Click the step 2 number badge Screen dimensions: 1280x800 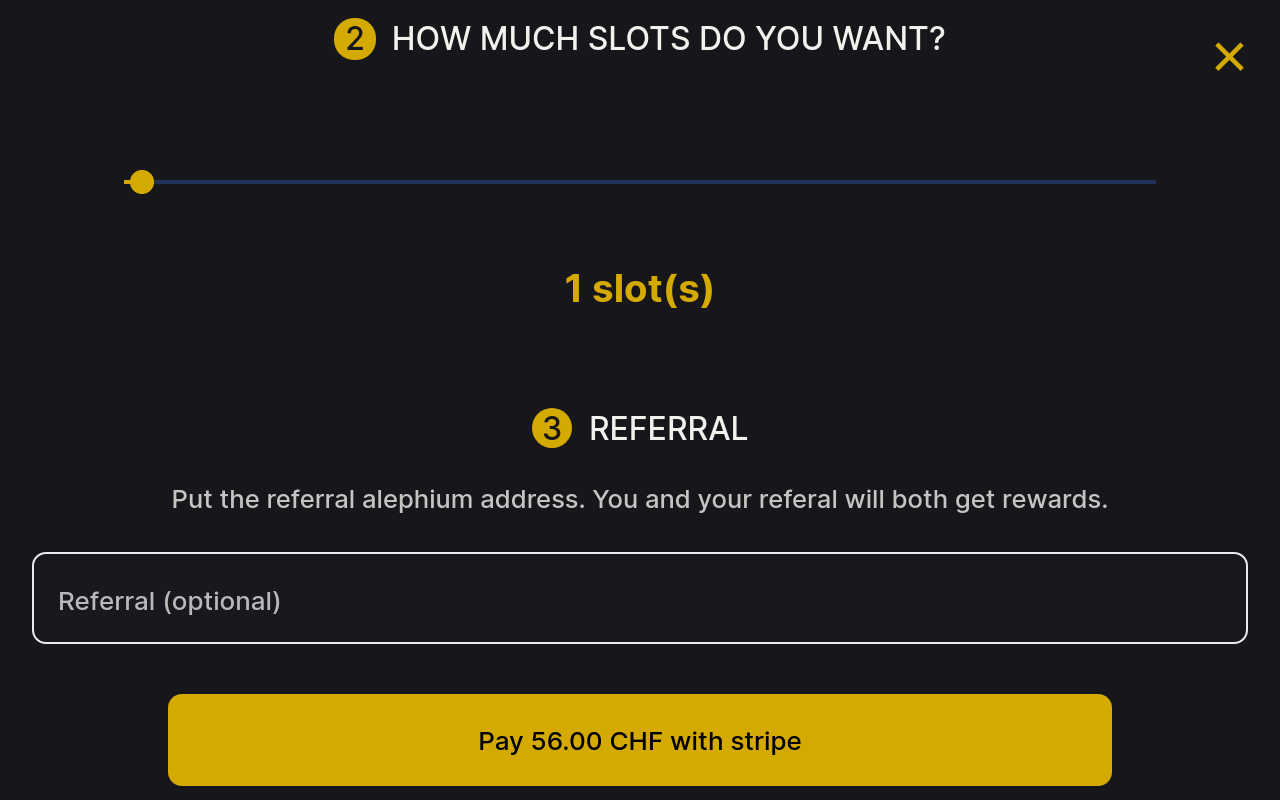point(355,39)
